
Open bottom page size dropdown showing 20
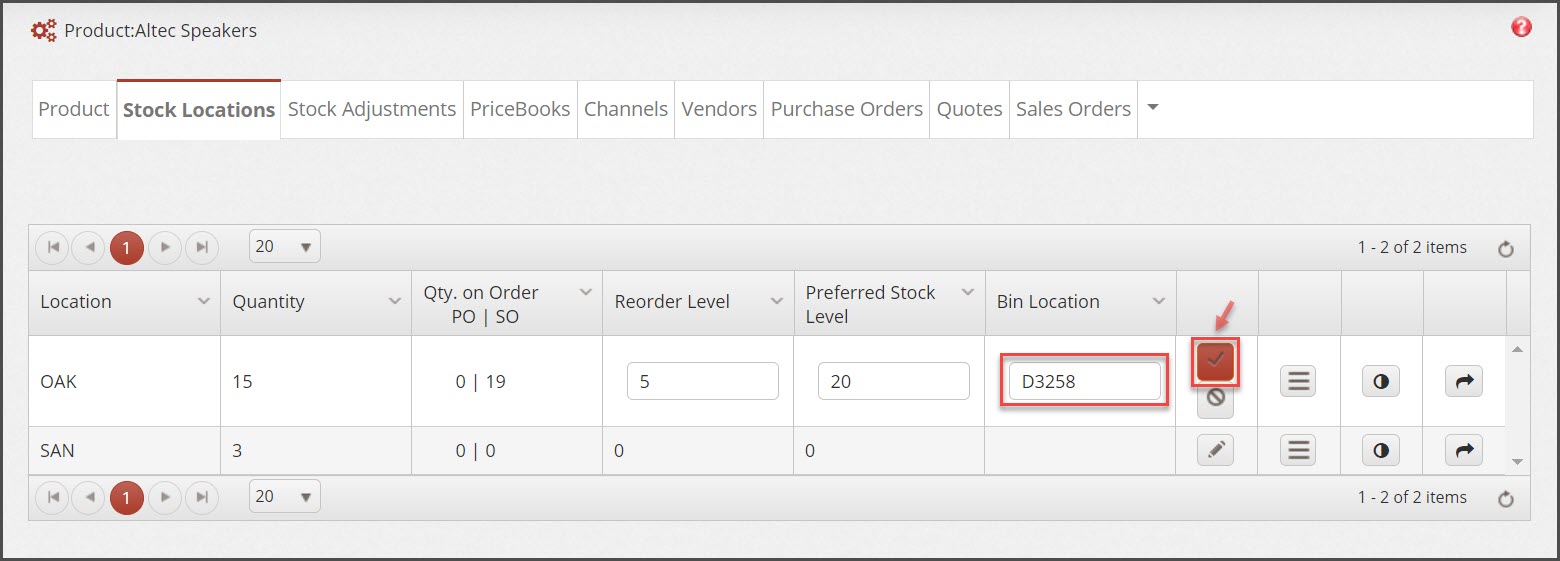[285, 496]
